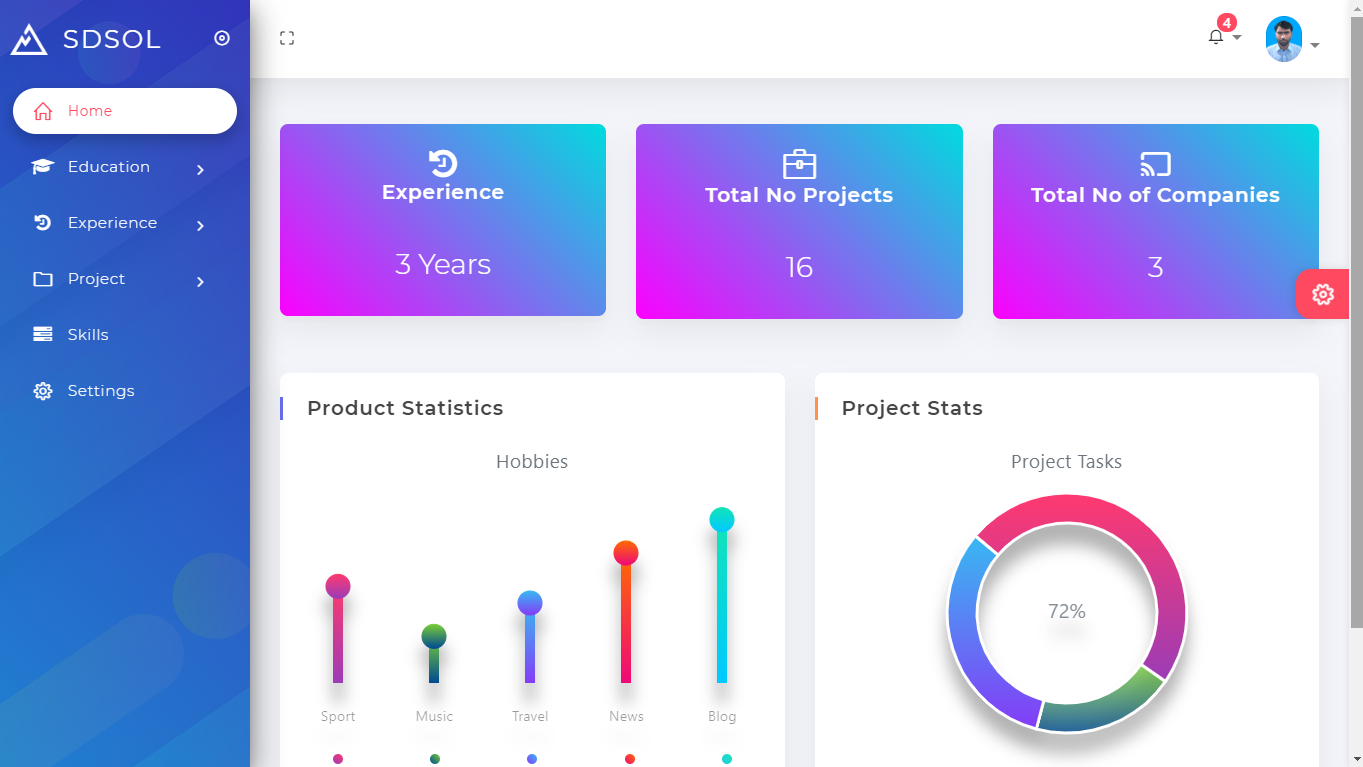Screen dimensions: 1363x767
Task: Toggle the red News legend dot
Action: [x=630, y=759]
